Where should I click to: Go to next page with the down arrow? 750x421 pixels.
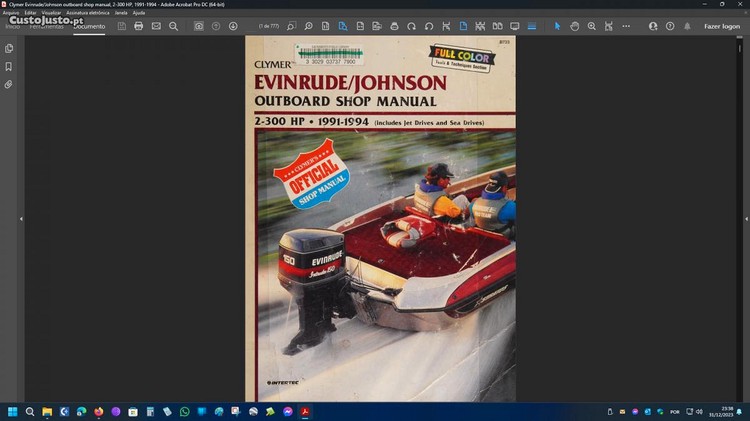(233, 26)
